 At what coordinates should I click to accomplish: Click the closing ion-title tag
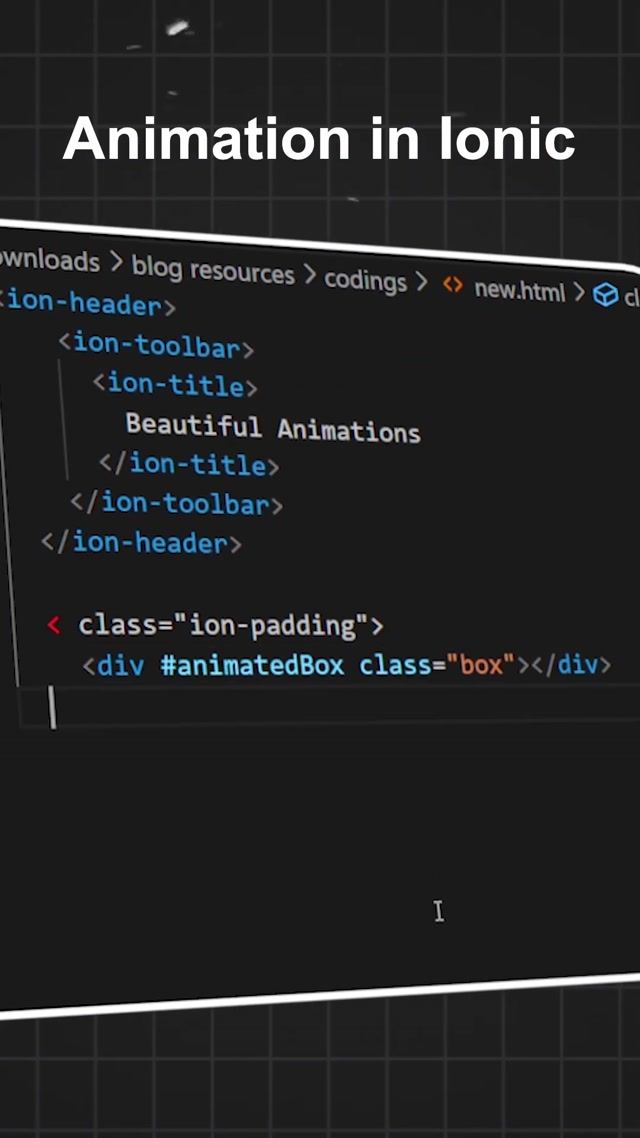coord(188,464)
